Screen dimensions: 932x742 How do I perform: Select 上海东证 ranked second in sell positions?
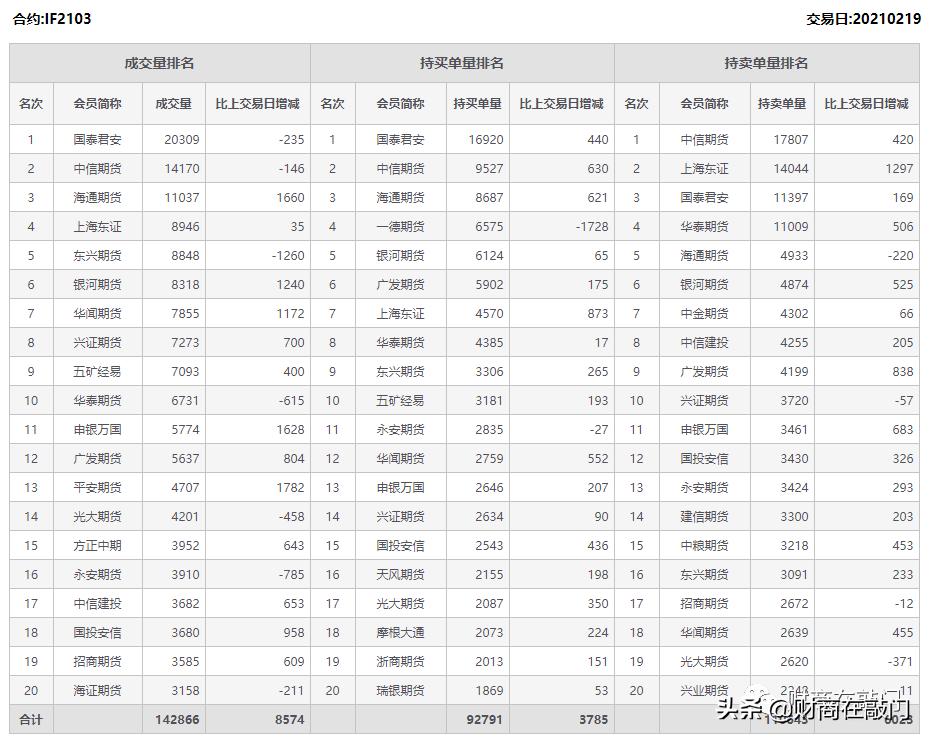click(704, 169)
